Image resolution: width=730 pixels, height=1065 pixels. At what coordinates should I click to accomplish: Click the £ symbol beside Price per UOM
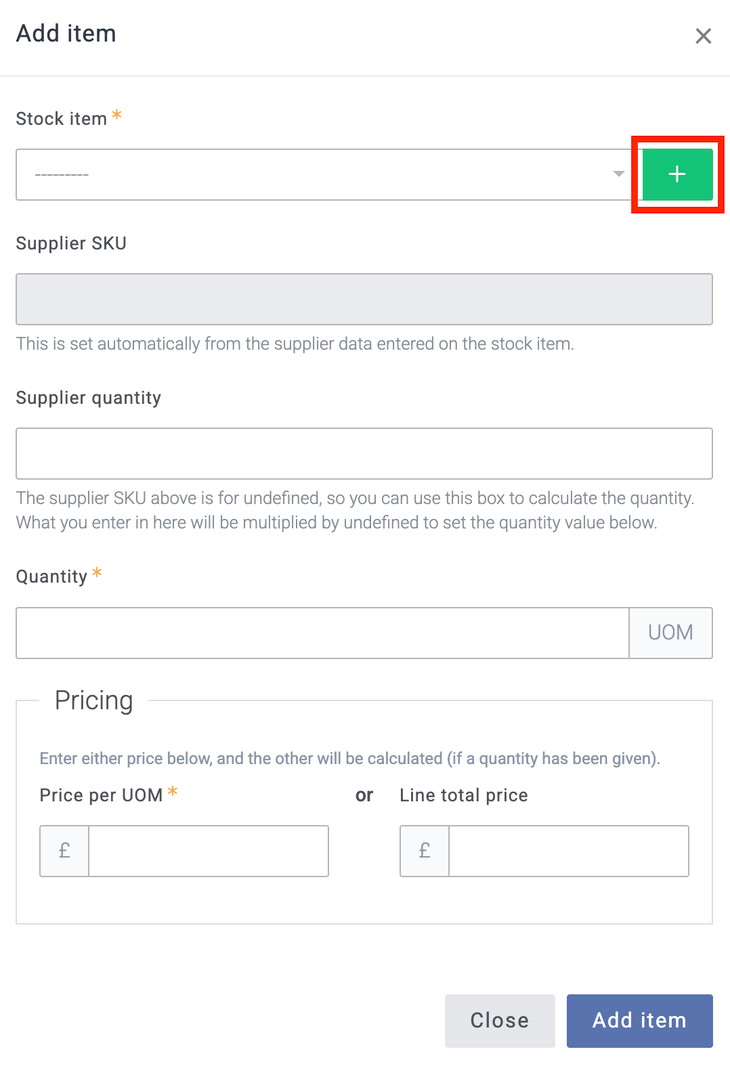tap(64, 851)
